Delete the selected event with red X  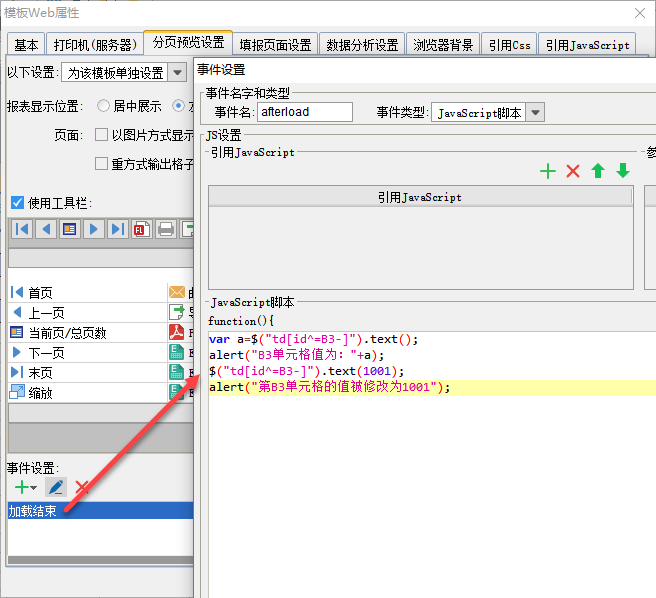point(82,488)
